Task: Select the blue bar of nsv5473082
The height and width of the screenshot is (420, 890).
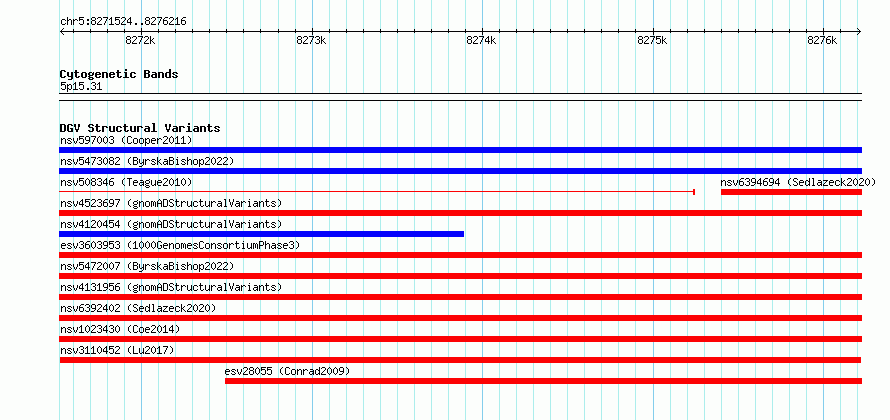Action: 460,171
